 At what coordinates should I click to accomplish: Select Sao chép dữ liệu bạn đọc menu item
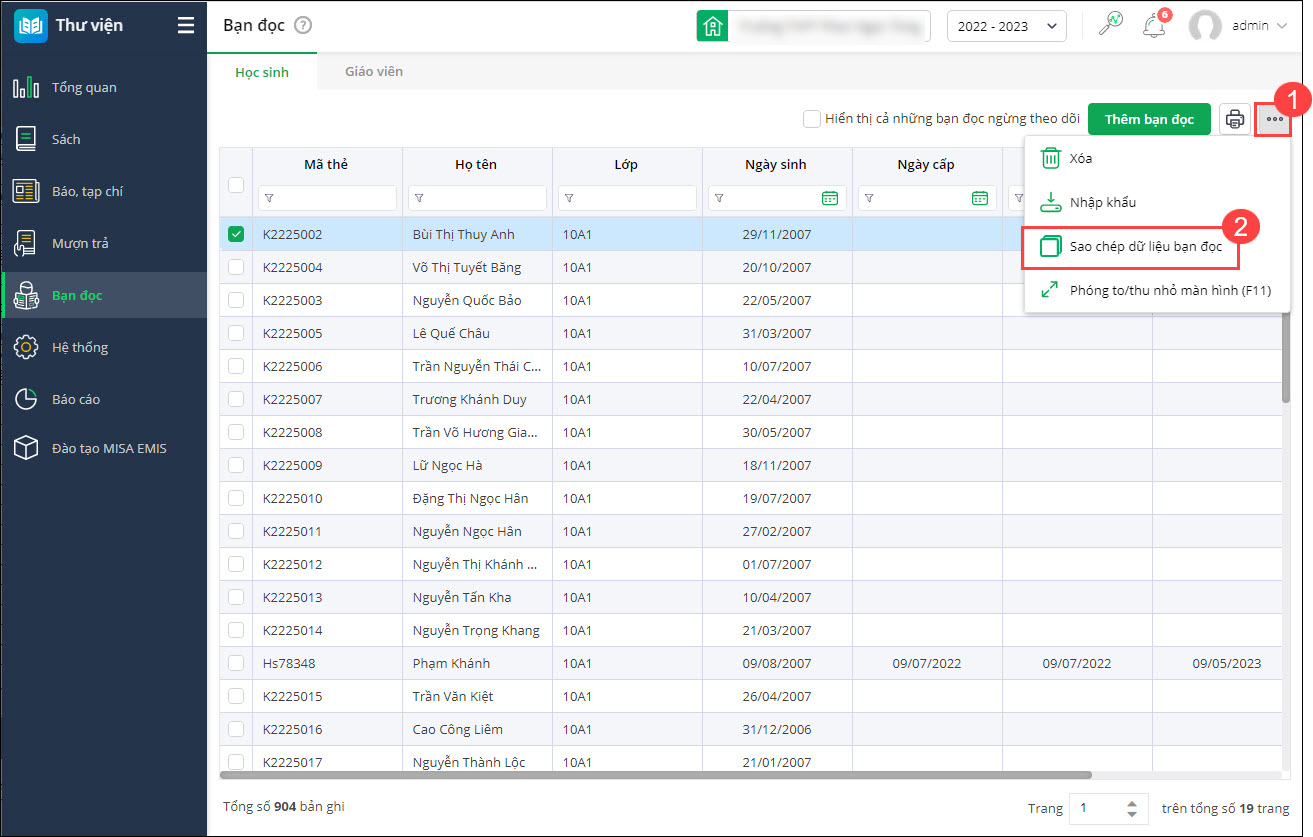[x=1145, y=246]
